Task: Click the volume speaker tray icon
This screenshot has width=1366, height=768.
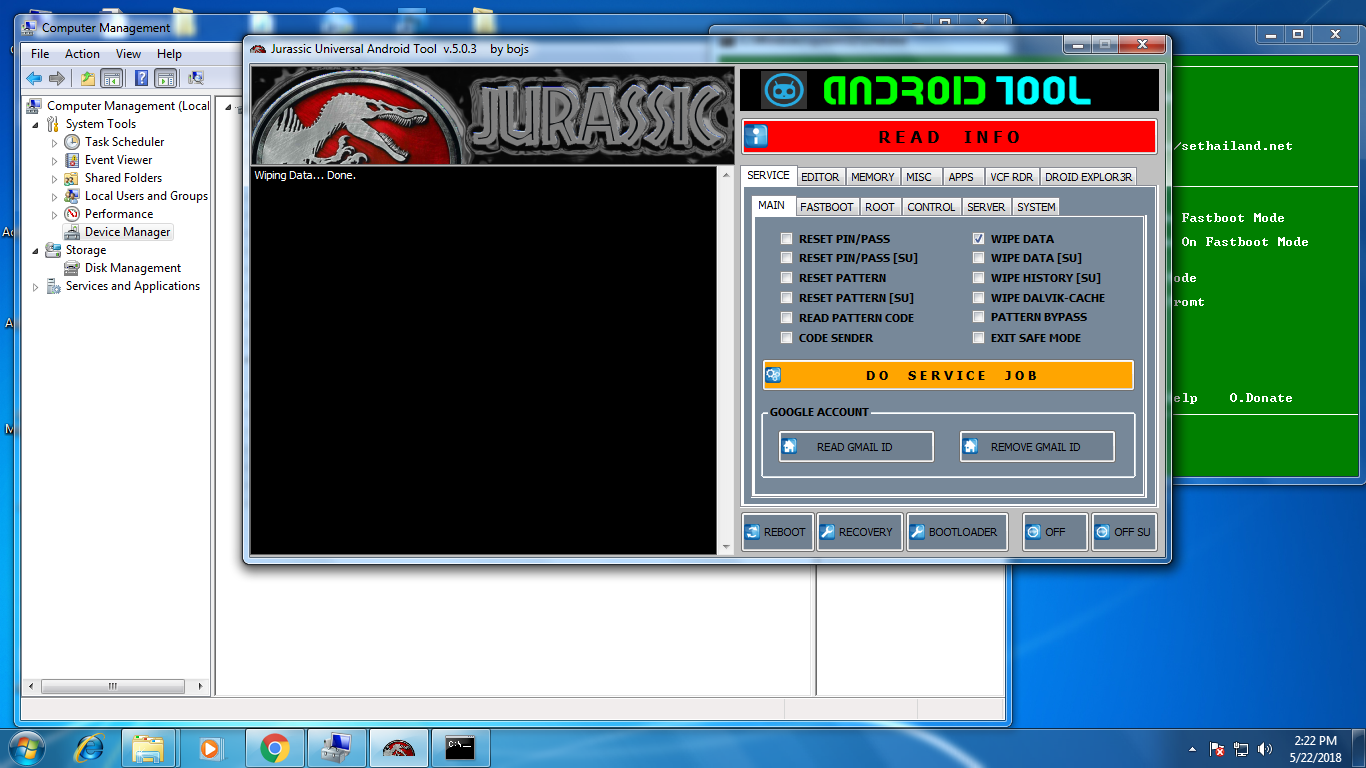Action: point(1265,749)
